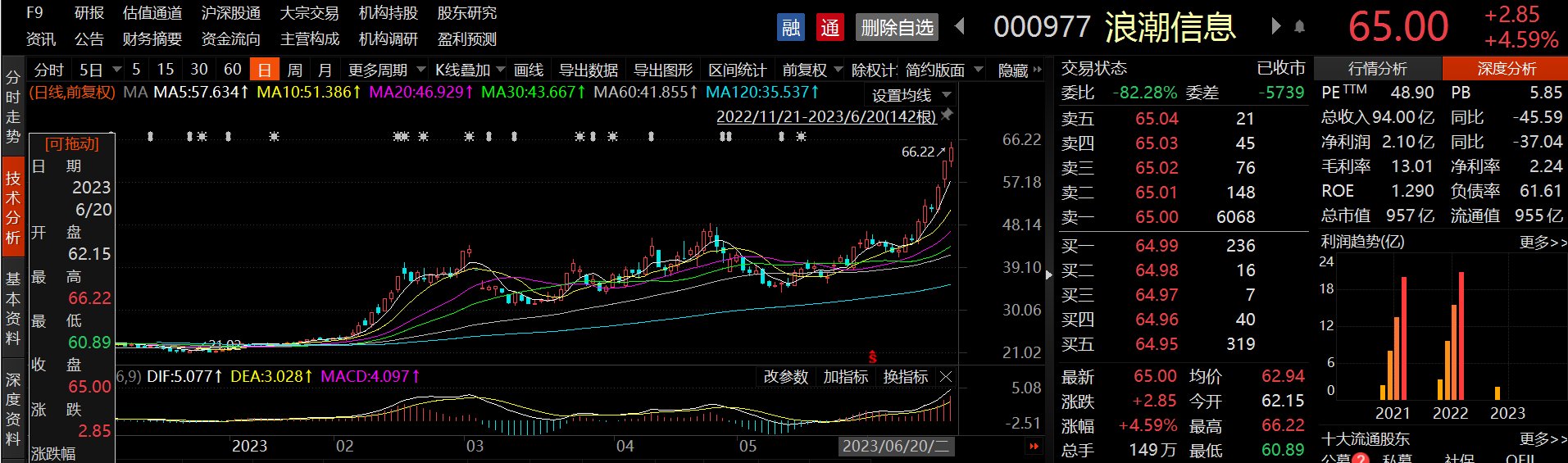Open the 基本资料 side tab
Image resolution: width=1568 pixels, height=463 pixels.
13,308
